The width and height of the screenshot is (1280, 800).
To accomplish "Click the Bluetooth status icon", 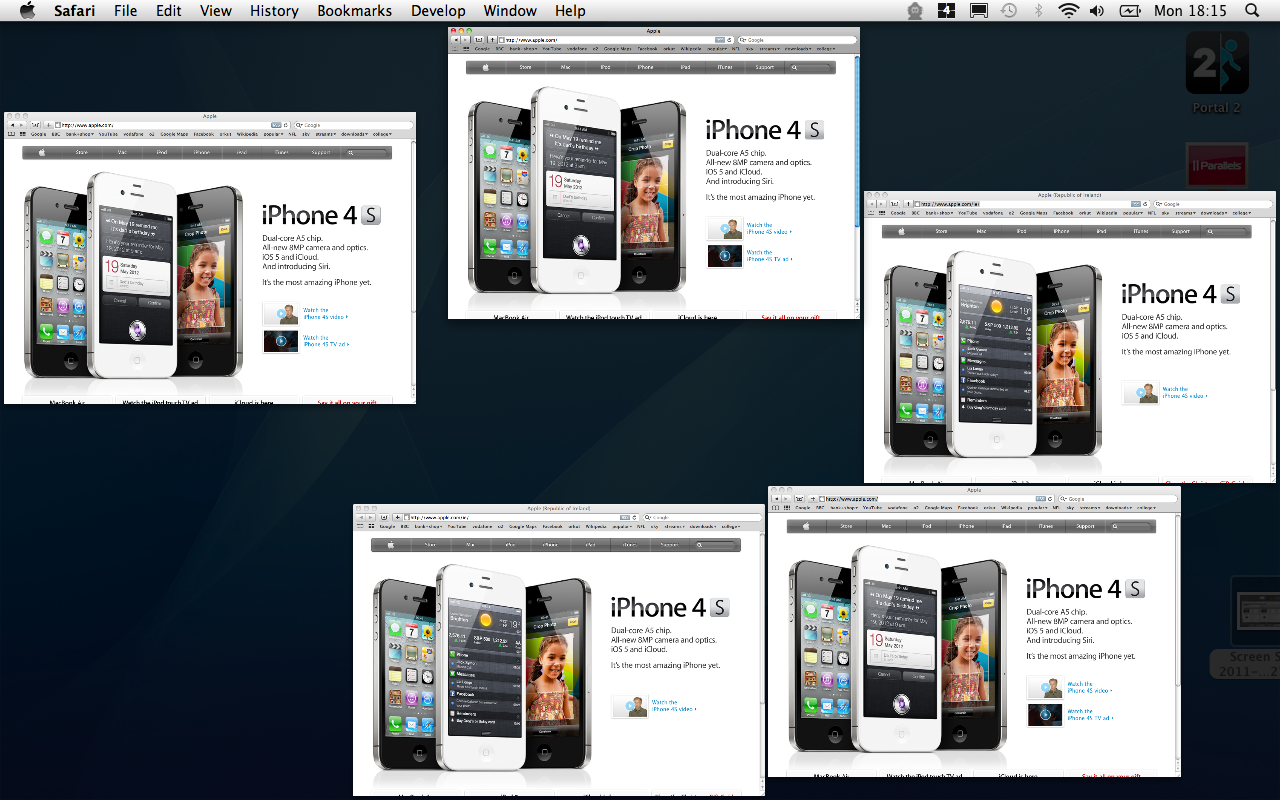I will pyautogui.click(x=1038, y=10).
